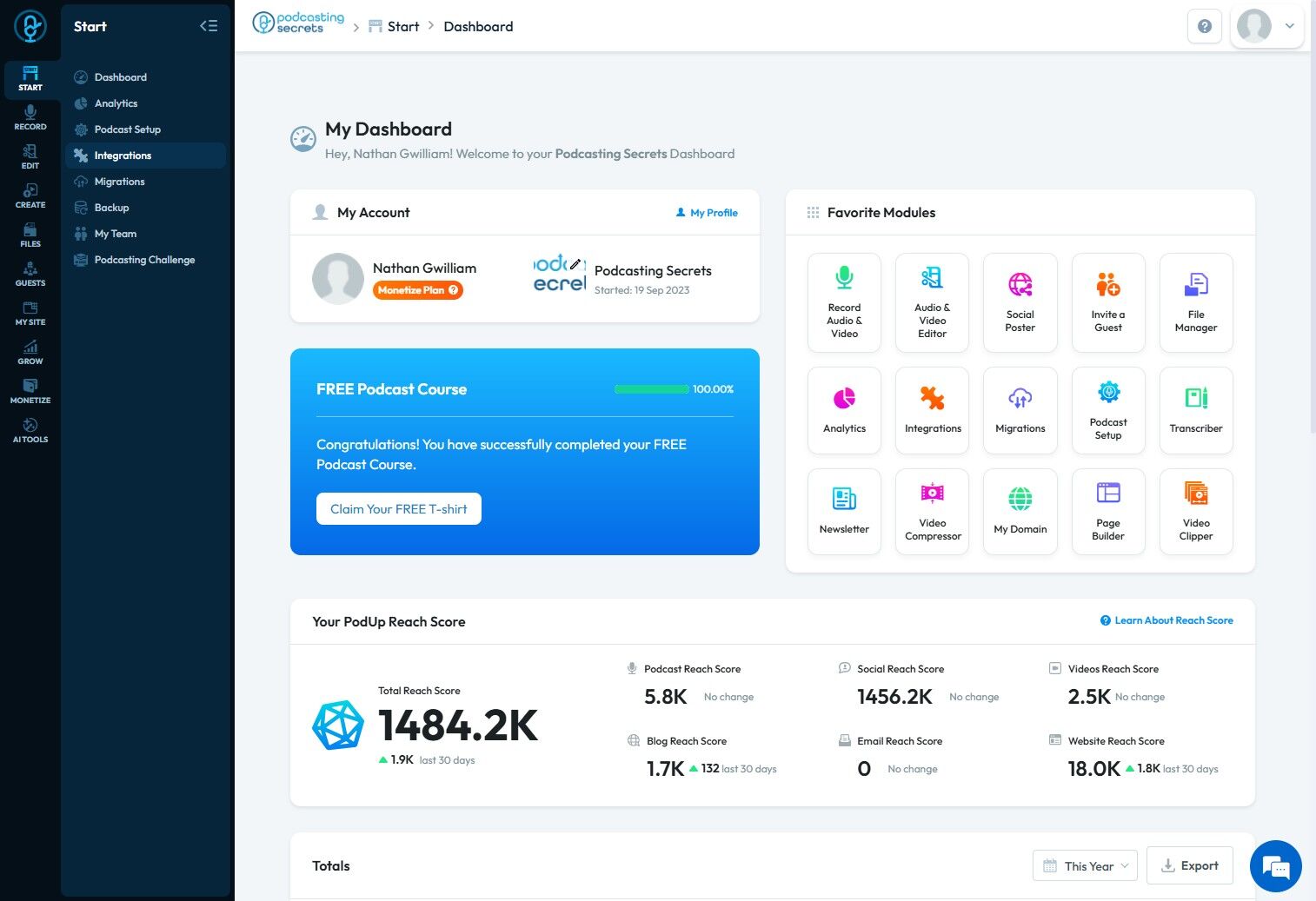Screen dimensions: 1316x901
Task: Click the Total Reach Score value 1484.2K
Action: point(458,725)
